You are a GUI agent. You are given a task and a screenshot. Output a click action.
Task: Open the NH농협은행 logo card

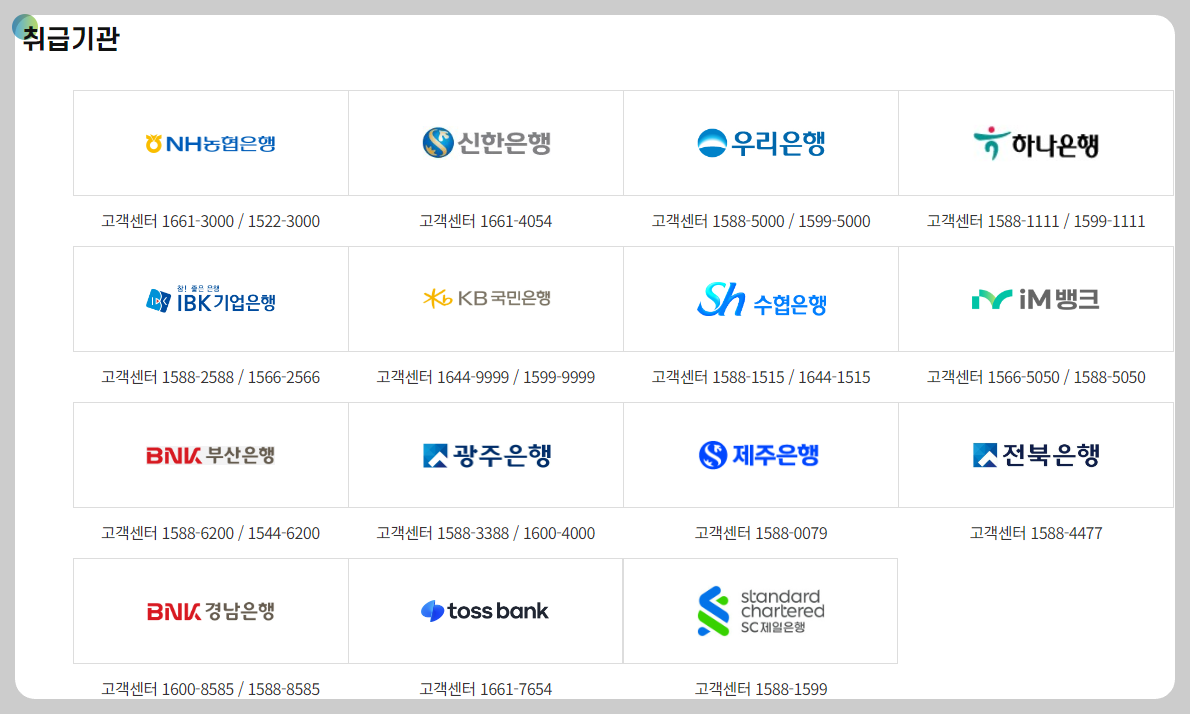[x=211, y=143]
